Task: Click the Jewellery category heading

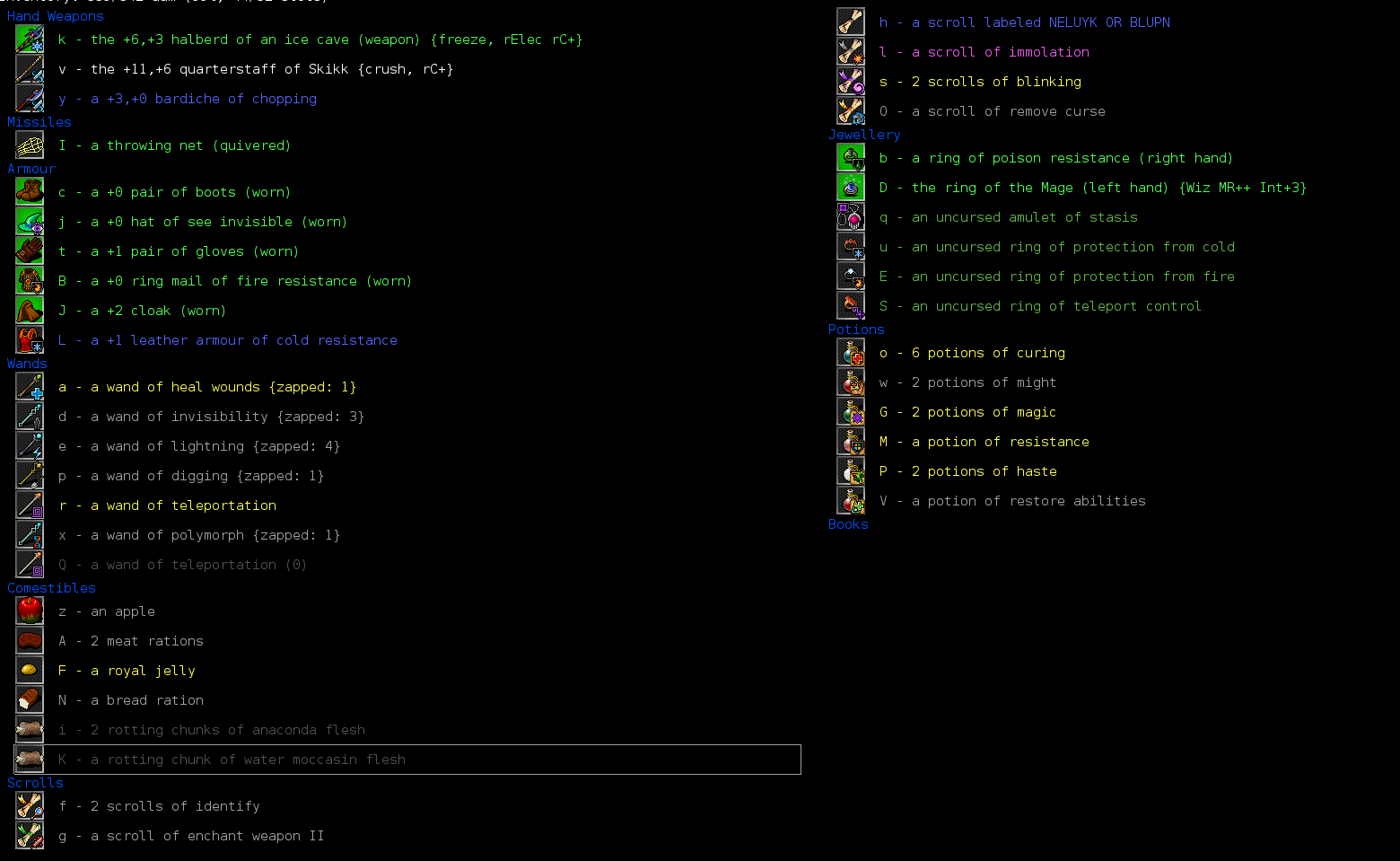Action: tap(864, 135)
